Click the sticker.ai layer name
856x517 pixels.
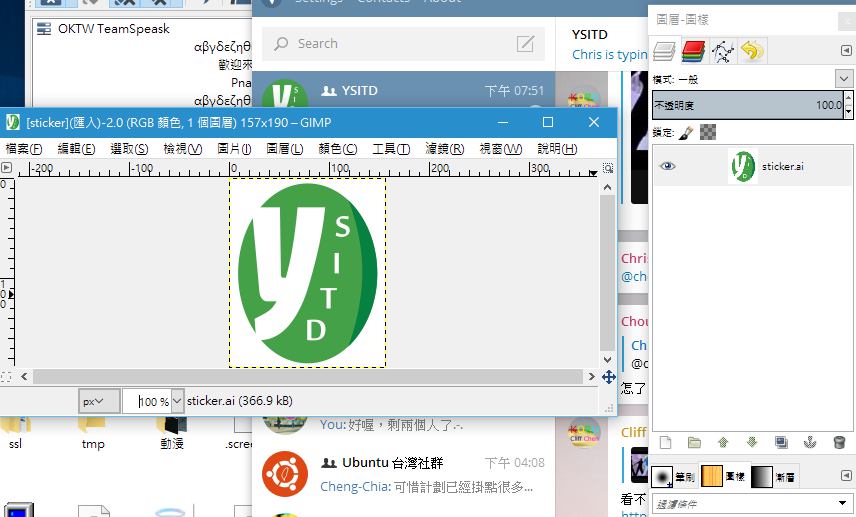[782, 167]
